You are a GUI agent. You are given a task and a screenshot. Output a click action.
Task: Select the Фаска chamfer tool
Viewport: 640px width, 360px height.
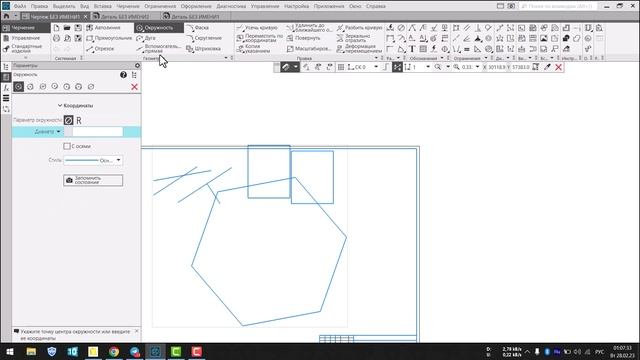[x=198, y=28]
